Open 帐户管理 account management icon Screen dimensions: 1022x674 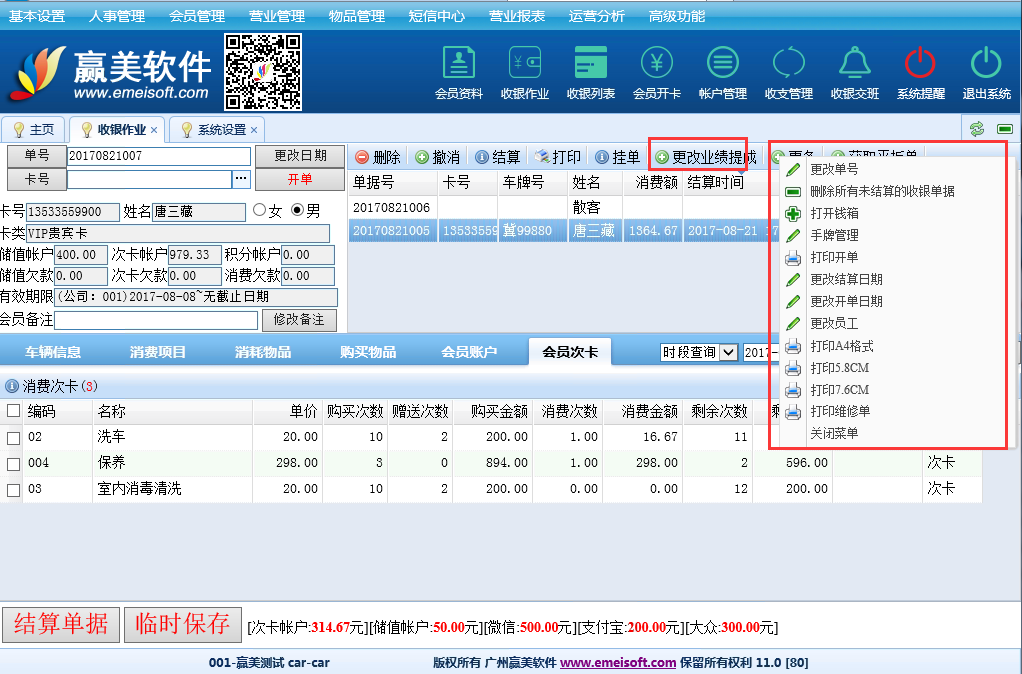pos(722,64)
